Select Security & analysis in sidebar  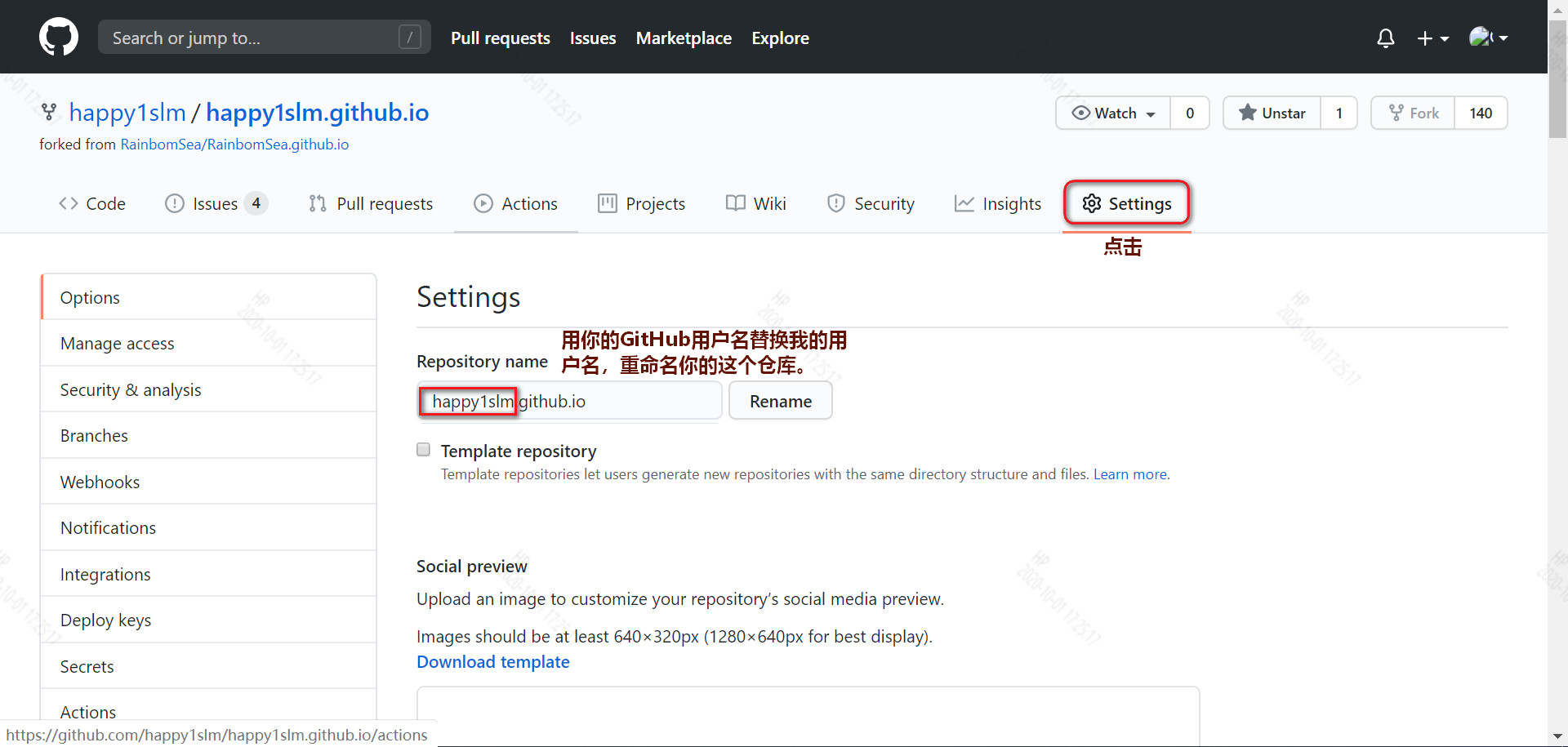[x=208, y=390]
